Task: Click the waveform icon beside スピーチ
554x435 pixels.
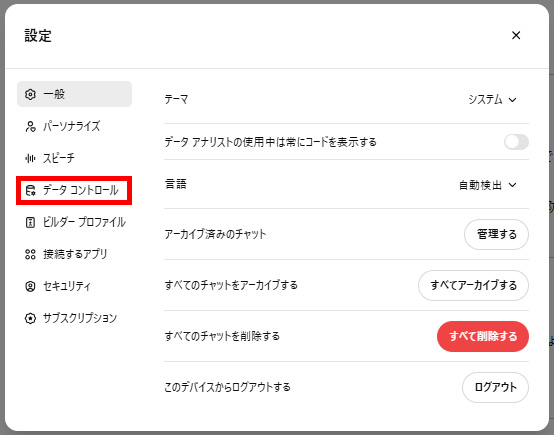Action: [30, 158]
